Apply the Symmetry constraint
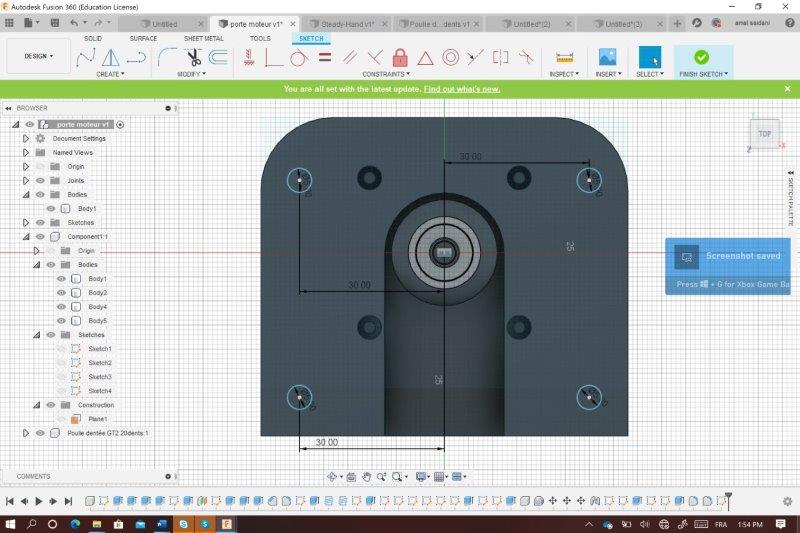The height and width of the screenshot is (533, 800). 501,57
